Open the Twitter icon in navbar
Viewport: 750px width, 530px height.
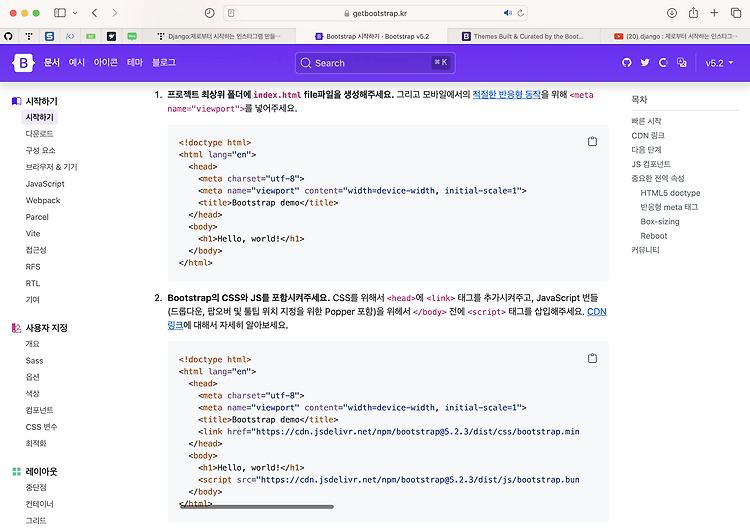pos(645,63)
